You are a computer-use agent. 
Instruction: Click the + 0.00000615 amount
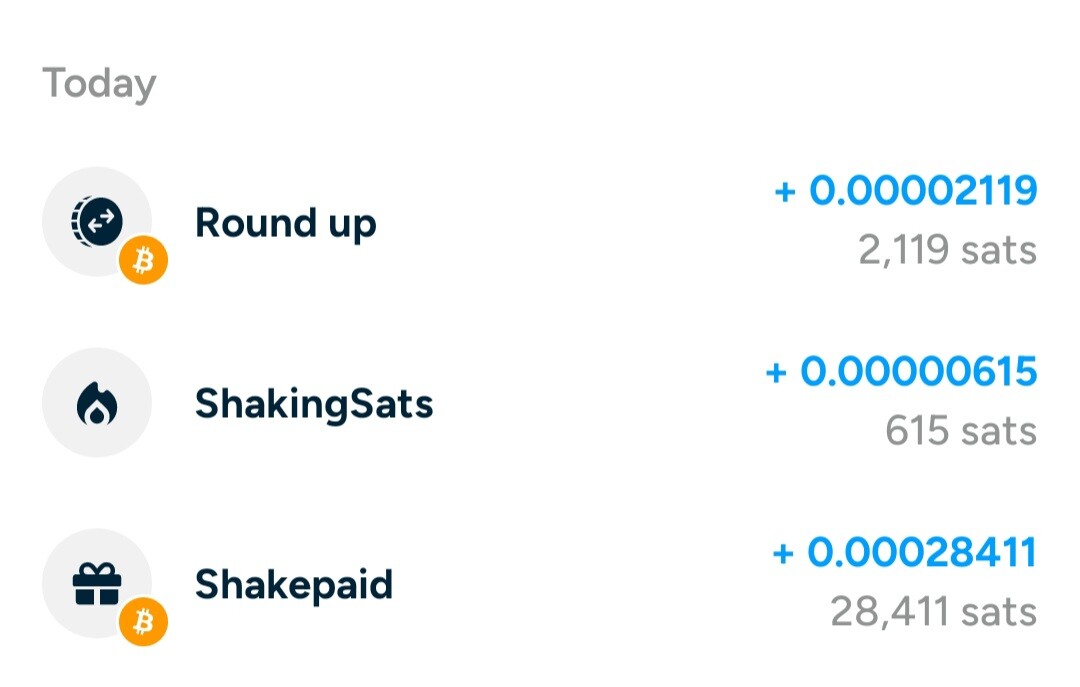901,371
